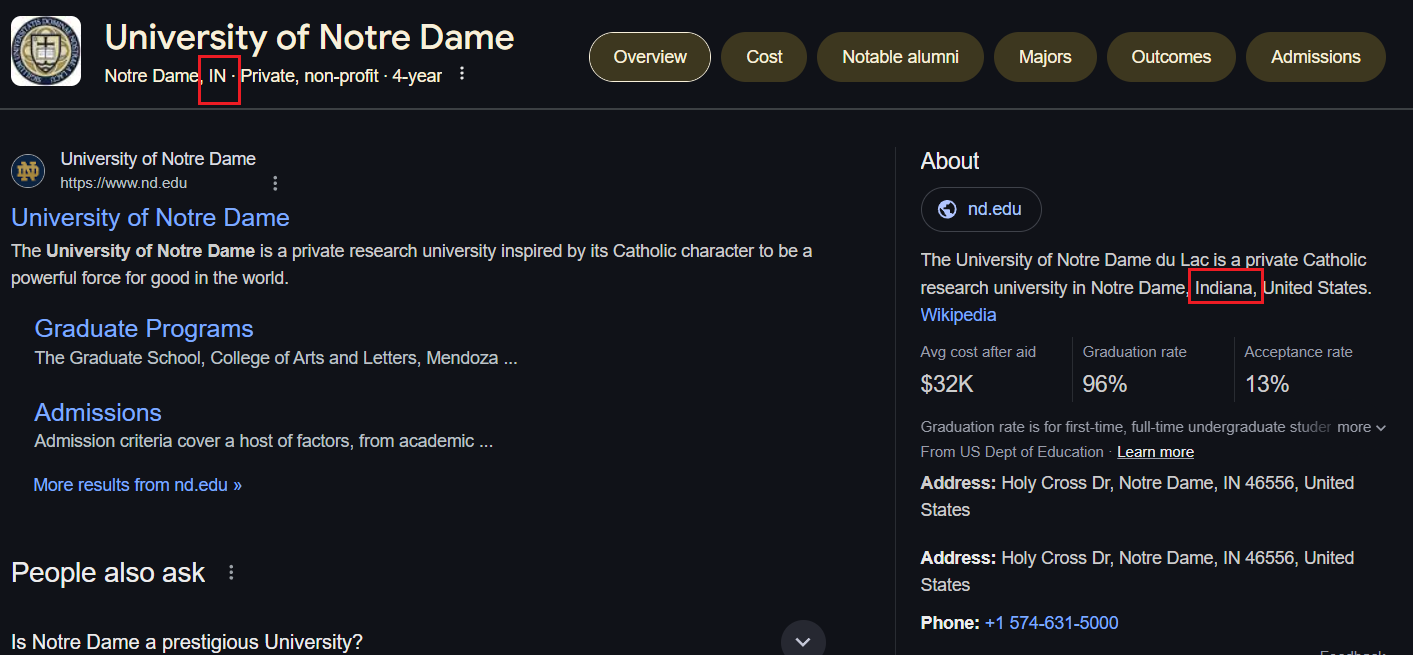Click the 'Acceptance rate' label
This screenshot has width=1413, height=655.
tap(1298, 352)
